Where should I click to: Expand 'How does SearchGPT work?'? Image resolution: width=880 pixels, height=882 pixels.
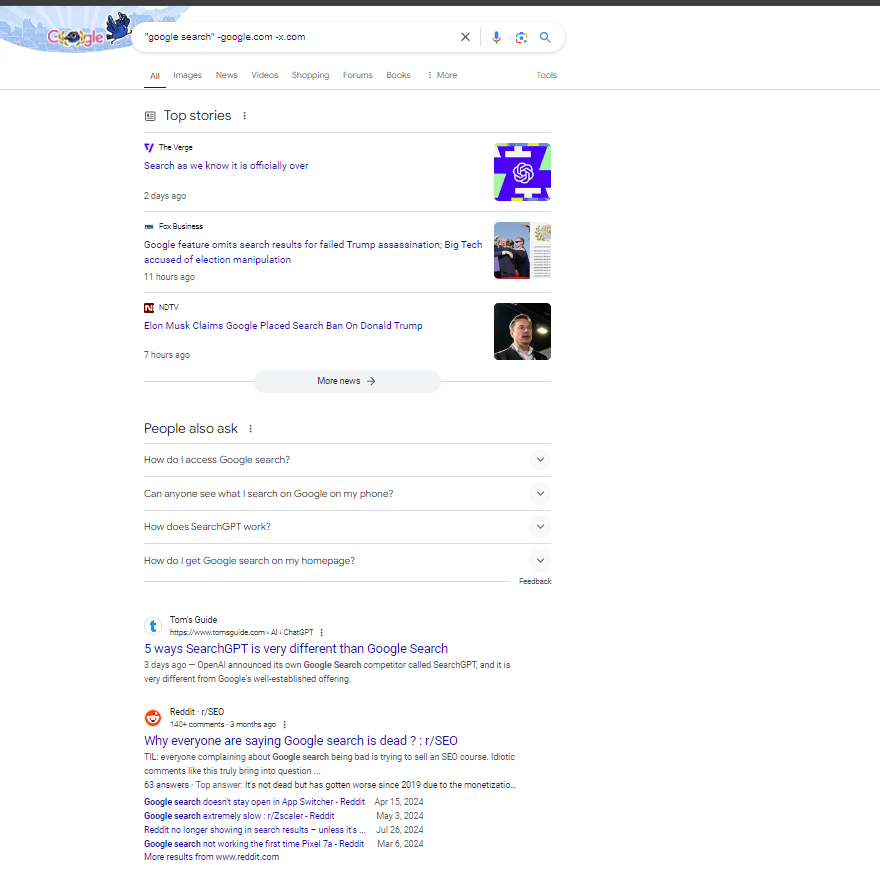(347, 527)
